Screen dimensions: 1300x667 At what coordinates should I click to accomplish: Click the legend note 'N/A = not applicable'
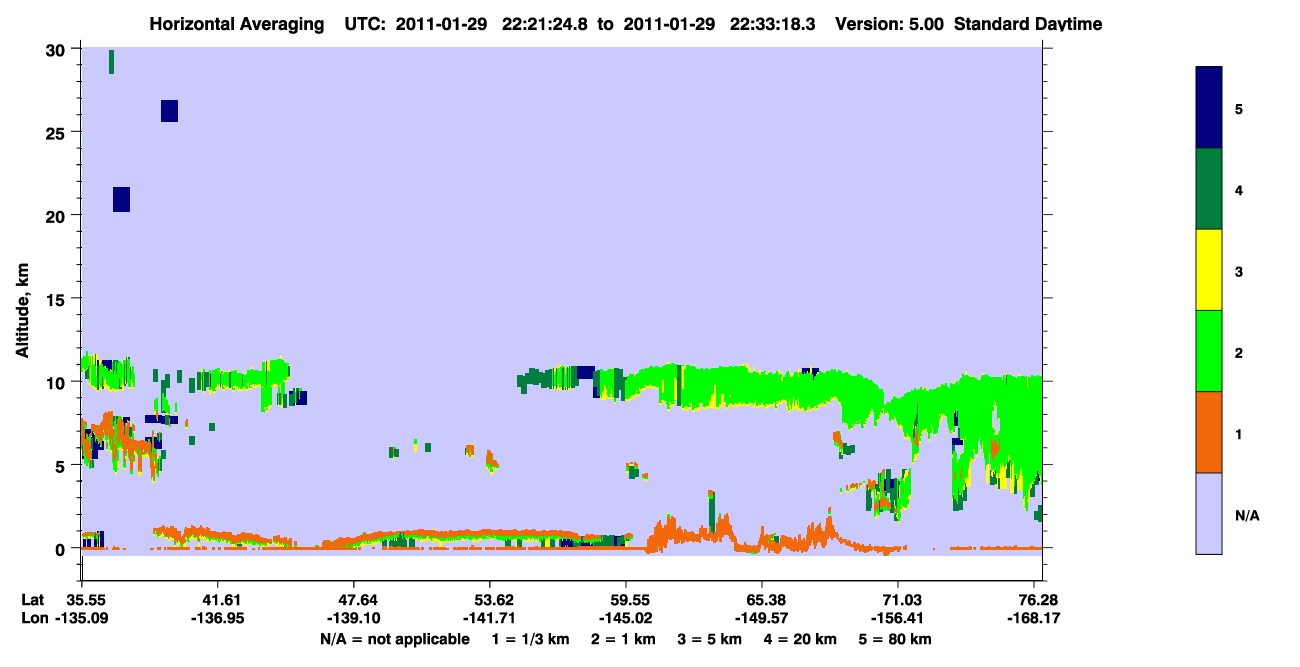coord(394,639)
